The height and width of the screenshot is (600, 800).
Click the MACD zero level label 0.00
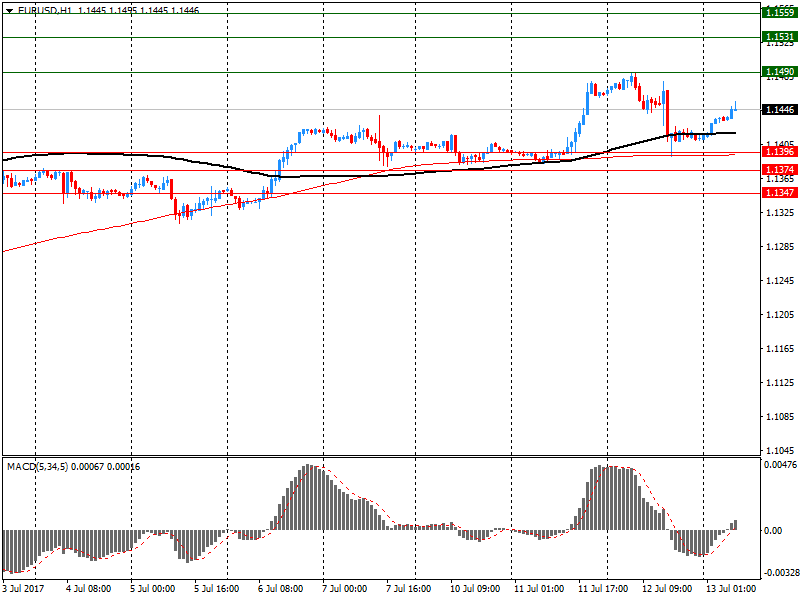773,531
